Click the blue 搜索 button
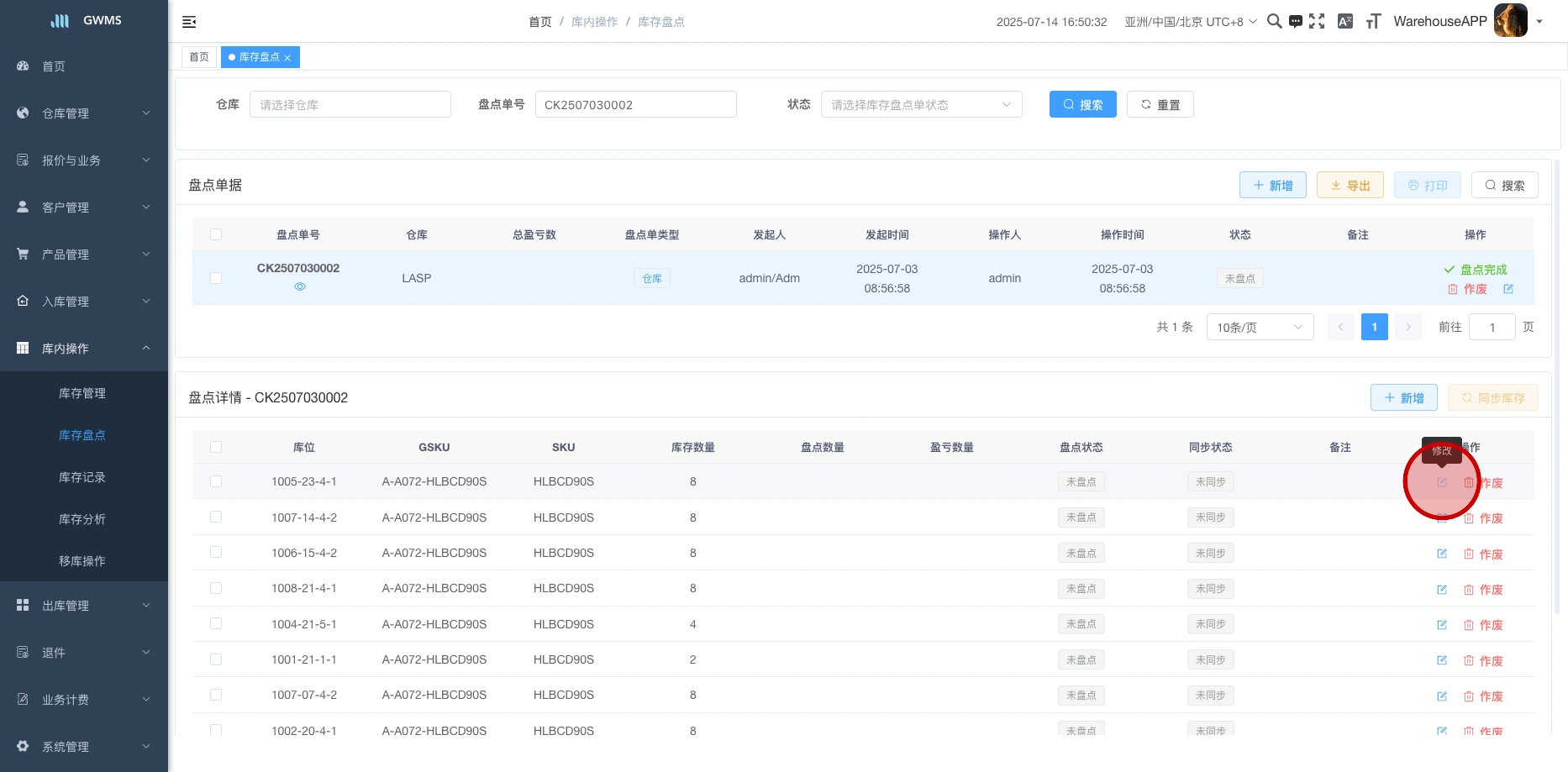Screen dimensions: 1568x772 click(1082, 105)
